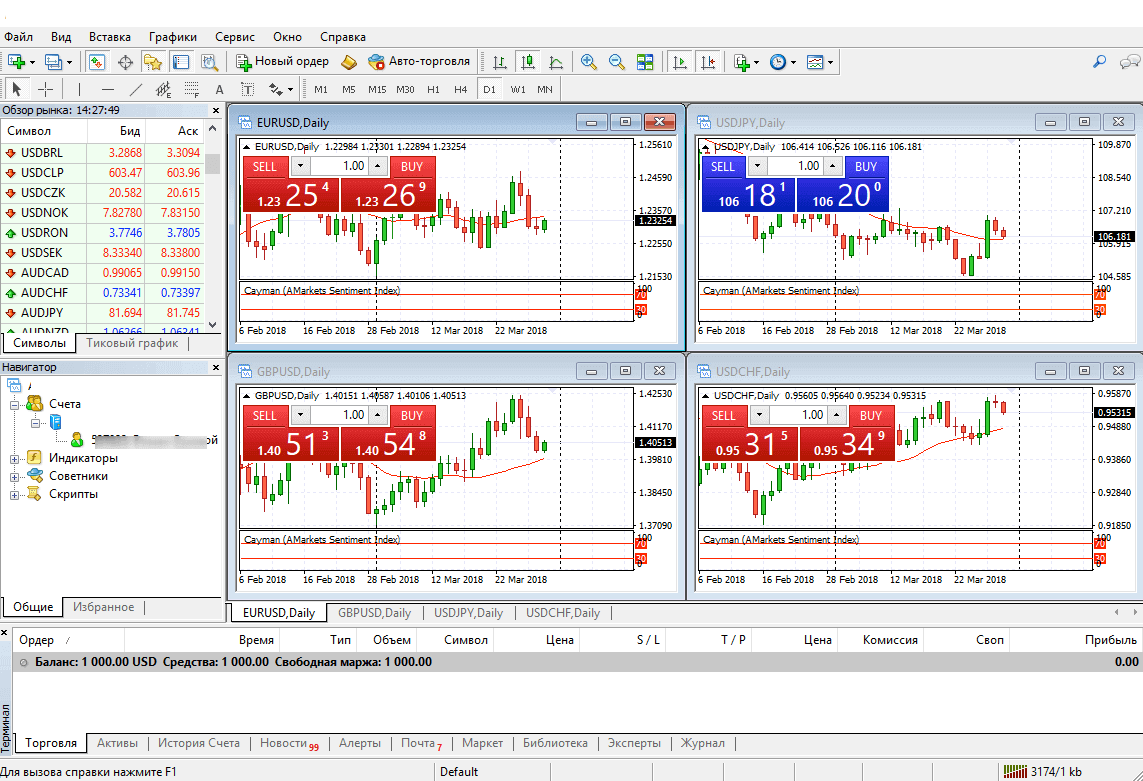
Task: Toggle the chart auto-scroll button
Action: 680,62
